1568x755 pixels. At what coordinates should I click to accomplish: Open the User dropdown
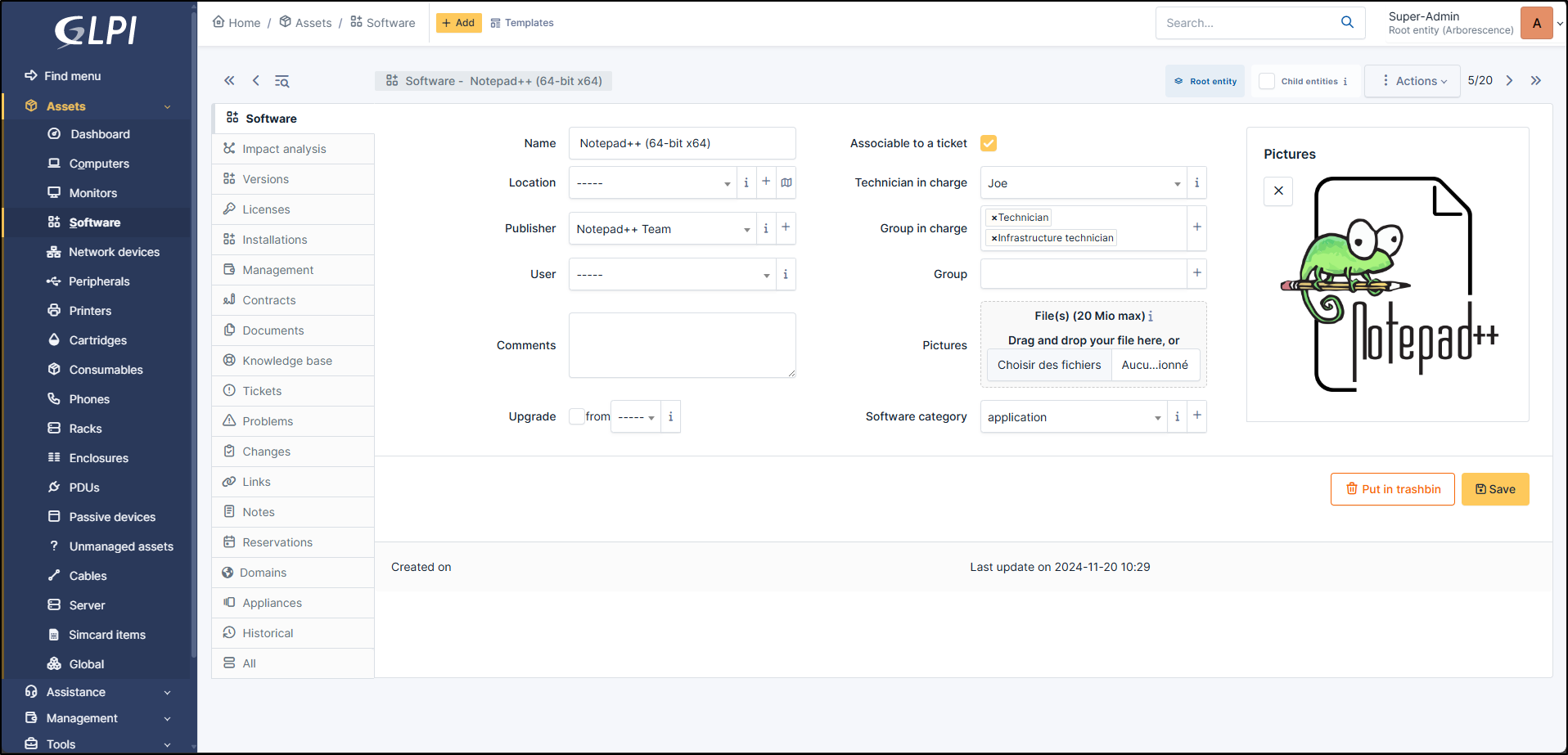(672, 274)
